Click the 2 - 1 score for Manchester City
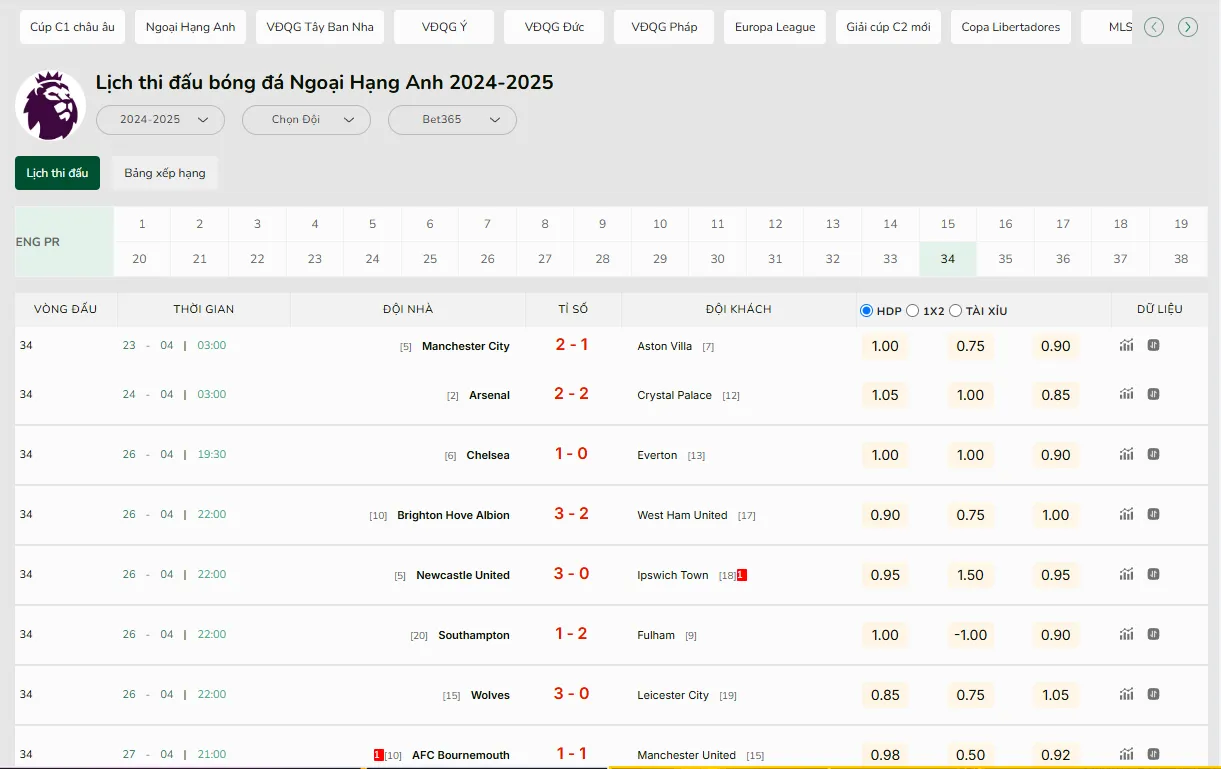Viewport: 1221px width, 769px height. pyautogui.click(x=572, y=344)
